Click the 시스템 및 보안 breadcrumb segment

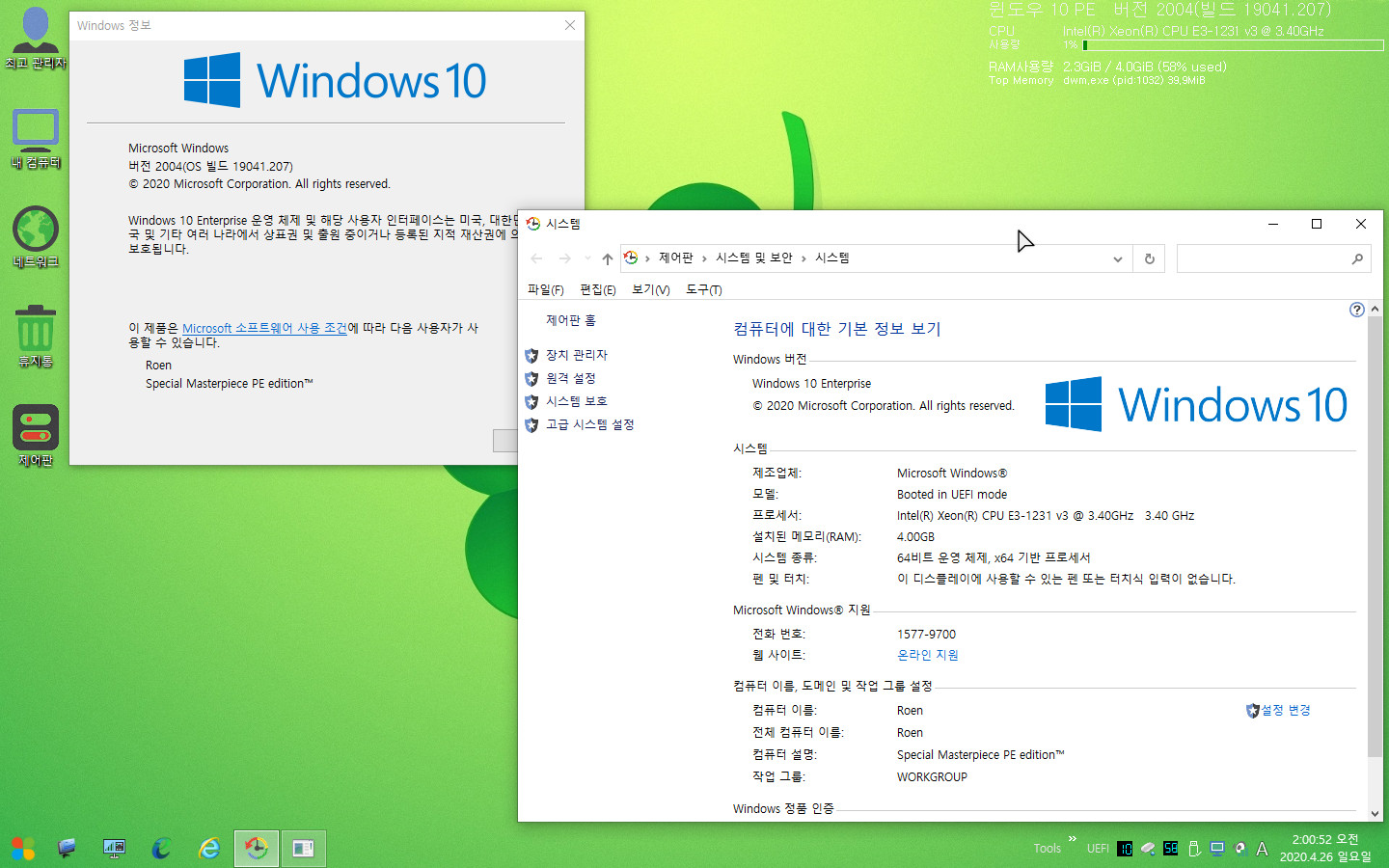[x=754, y=258]
